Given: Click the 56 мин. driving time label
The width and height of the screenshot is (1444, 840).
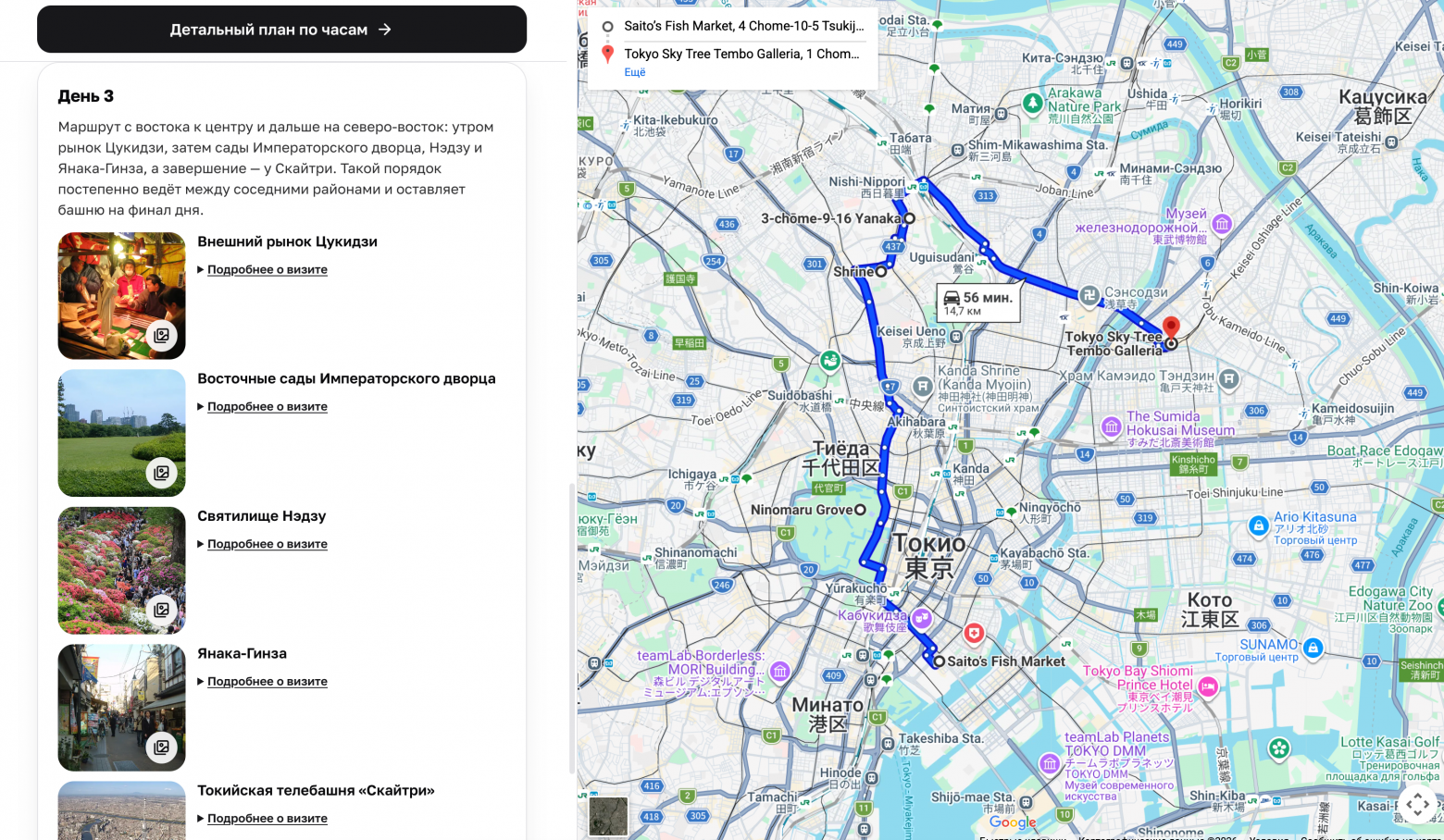Looking at the screenshot, I should tap(978, 303).
